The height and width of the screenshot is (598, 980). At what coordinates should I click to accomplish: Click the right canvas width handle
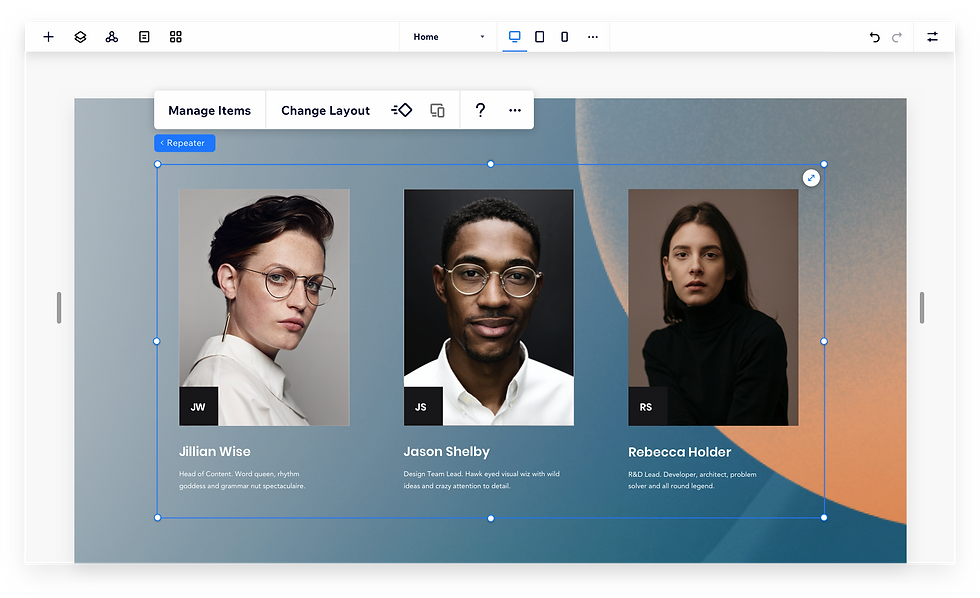[922, 307]
